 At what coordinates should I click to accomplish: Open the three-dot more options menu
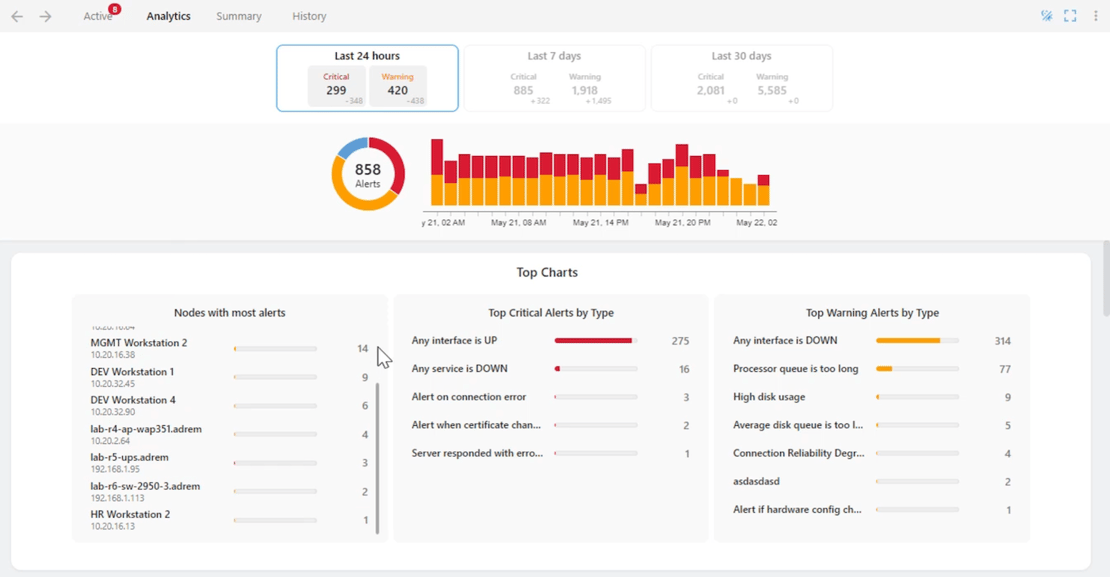click(1096, 16)
